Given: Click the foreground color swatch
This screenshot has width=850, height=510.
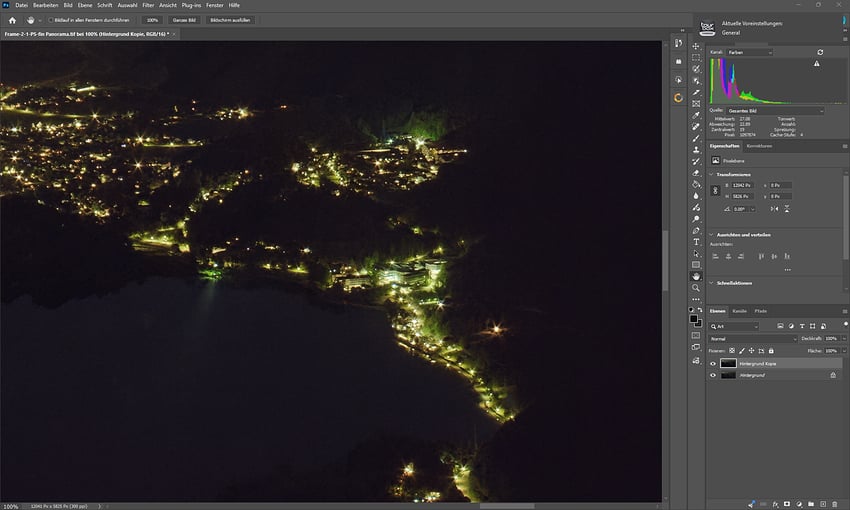Looking at the screenshot, I should 694,319.
